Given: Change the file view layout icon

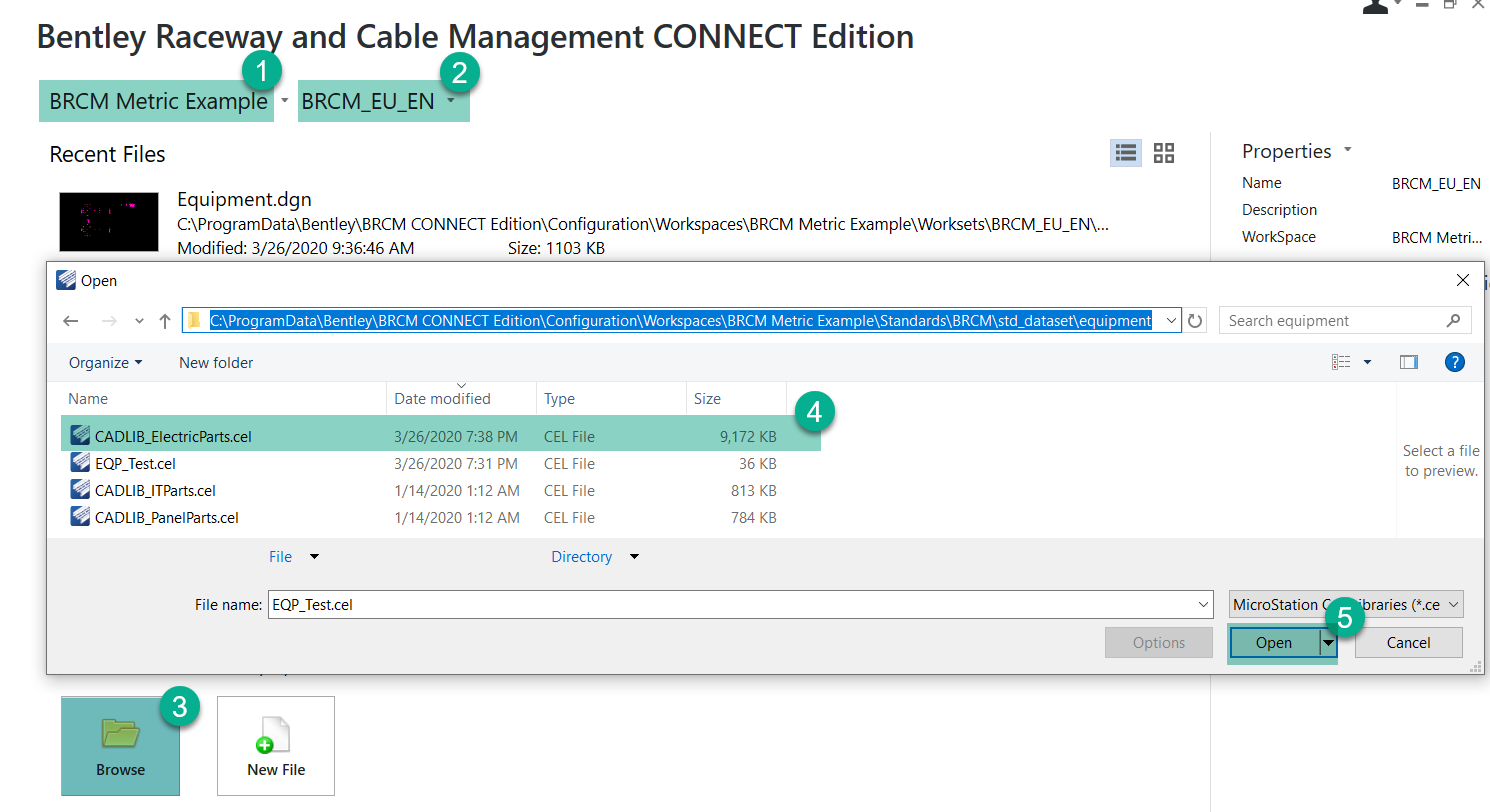Looking at the screenshot, I should coord(1341,362).
